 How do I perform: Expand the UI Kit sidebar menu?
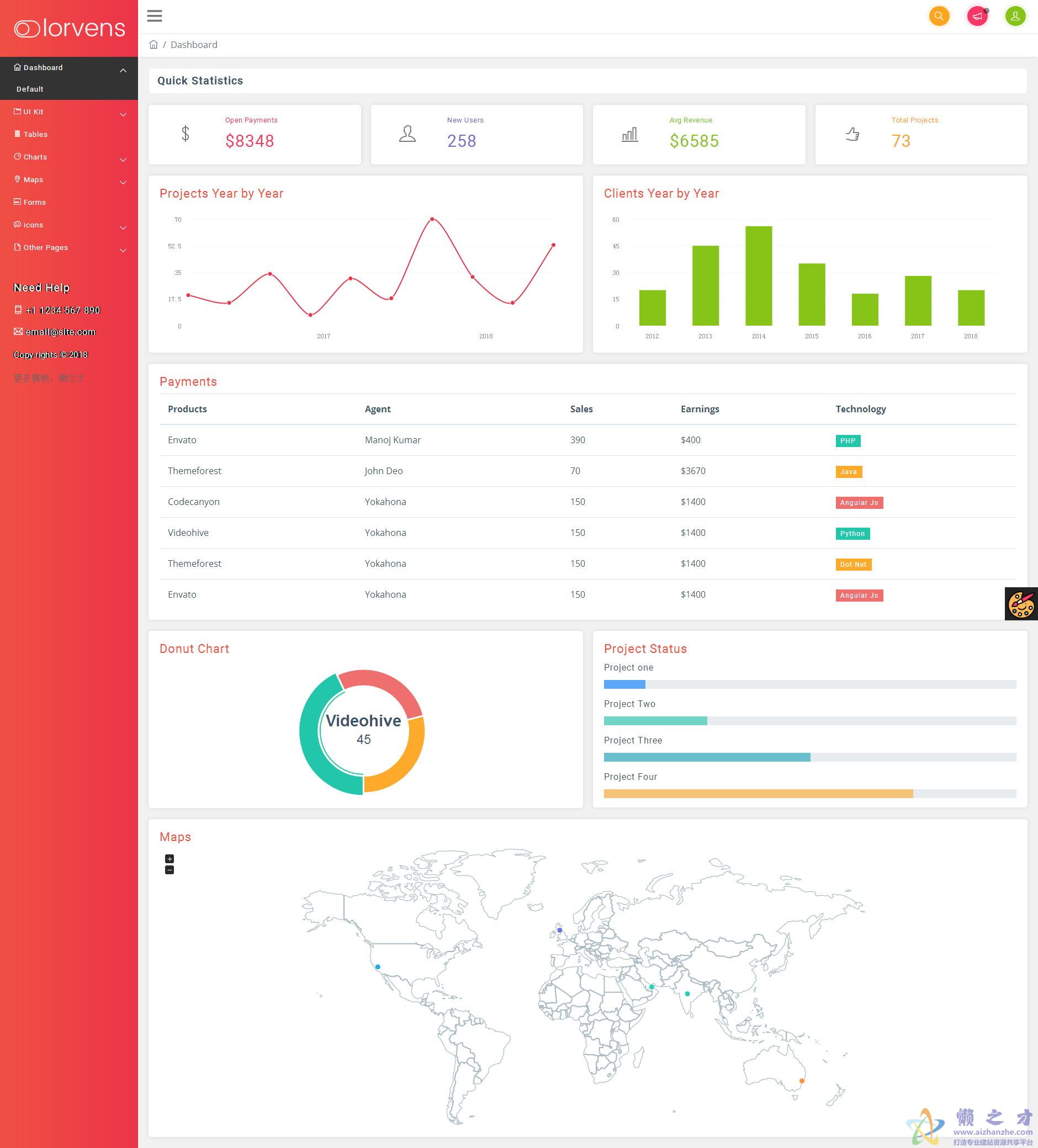pyautogui.click(x=123, y=114)
